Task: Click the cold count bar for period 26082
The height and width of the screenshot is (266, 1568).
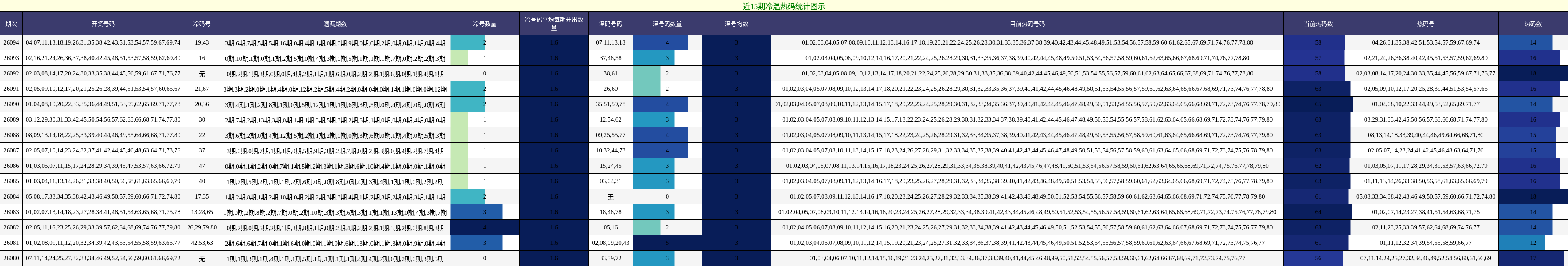Action: 485,228
